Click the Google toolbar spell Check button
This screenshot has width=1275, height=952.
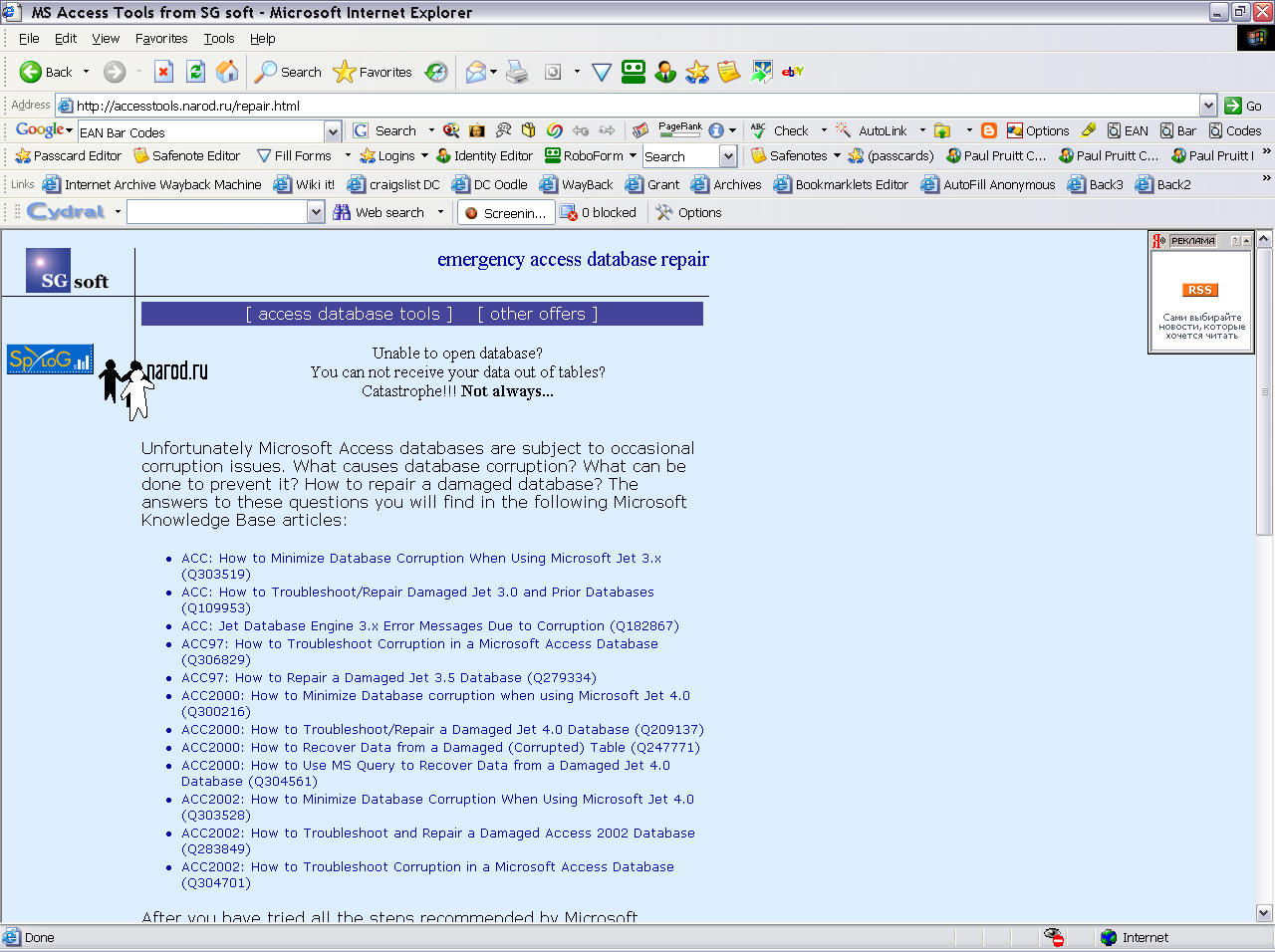pos(780,130)
